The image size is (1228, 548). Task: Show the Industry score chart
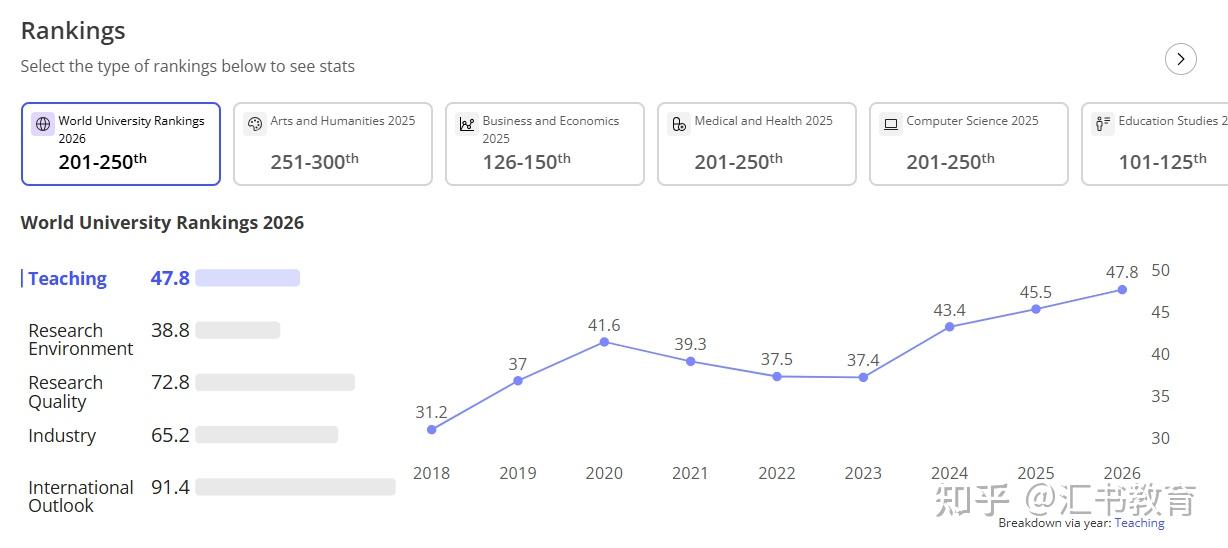click(62, 436)
